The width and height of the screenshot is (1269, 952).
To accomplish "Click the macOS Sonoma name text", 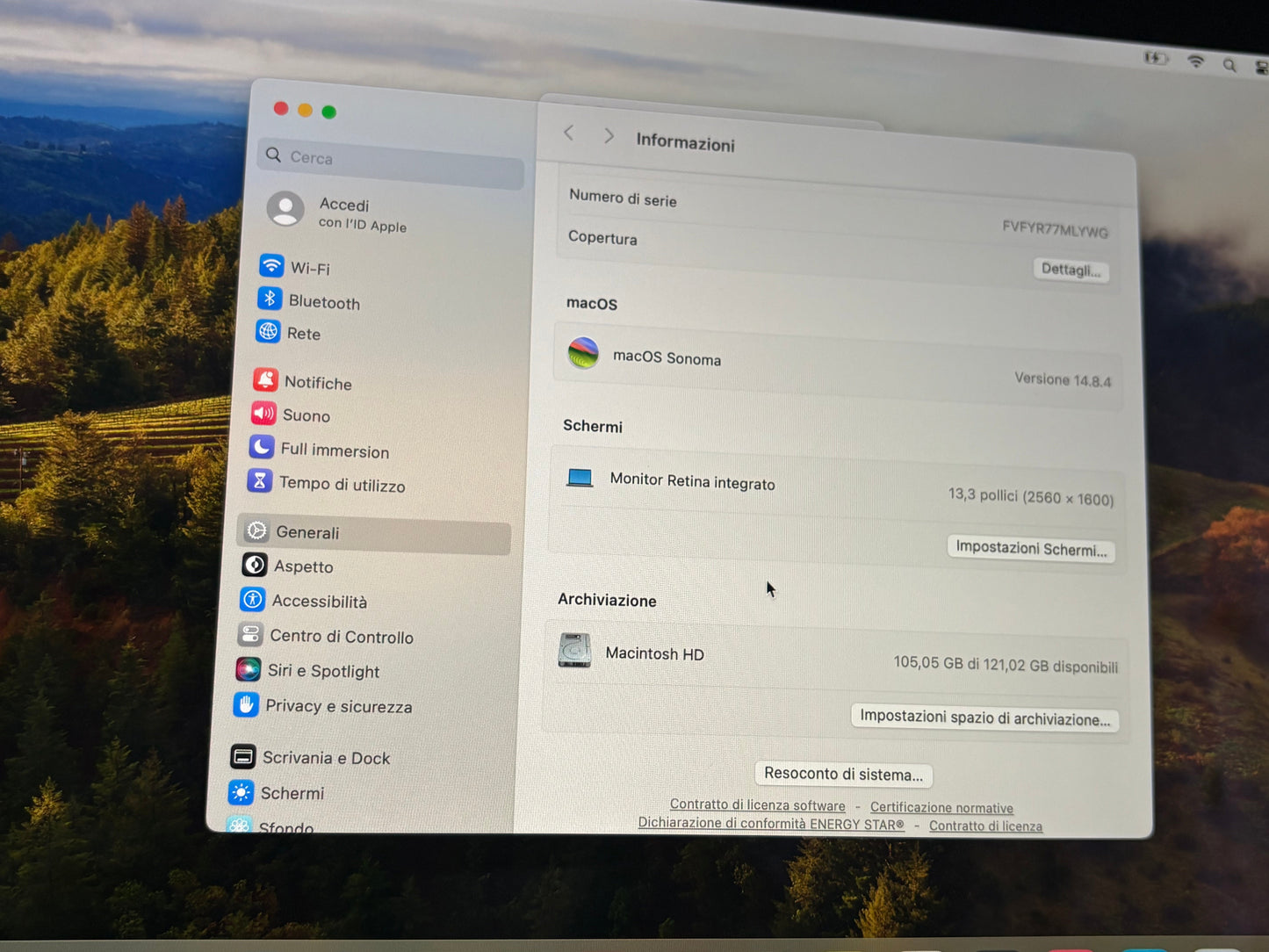I will click(667, 357).
